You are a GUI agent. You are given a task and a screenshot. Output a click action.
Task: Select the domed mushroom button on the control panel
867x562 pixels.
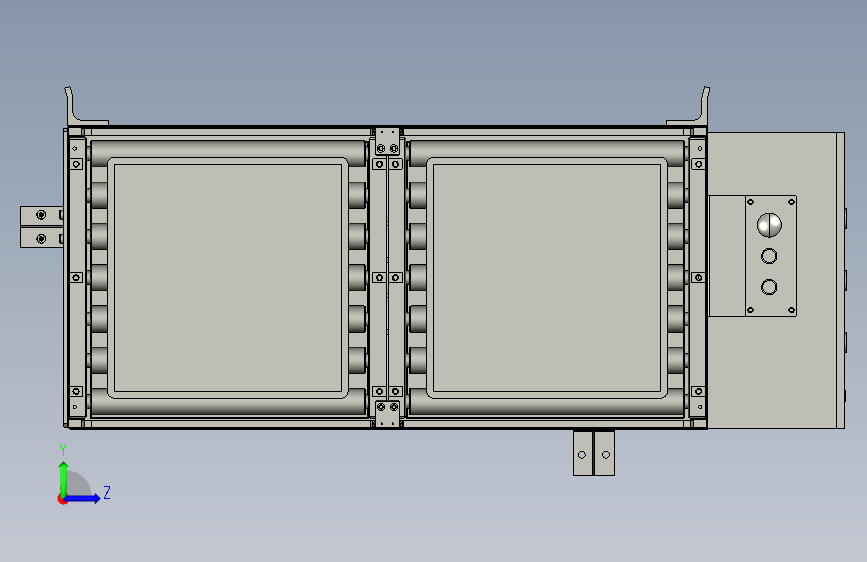769,225
